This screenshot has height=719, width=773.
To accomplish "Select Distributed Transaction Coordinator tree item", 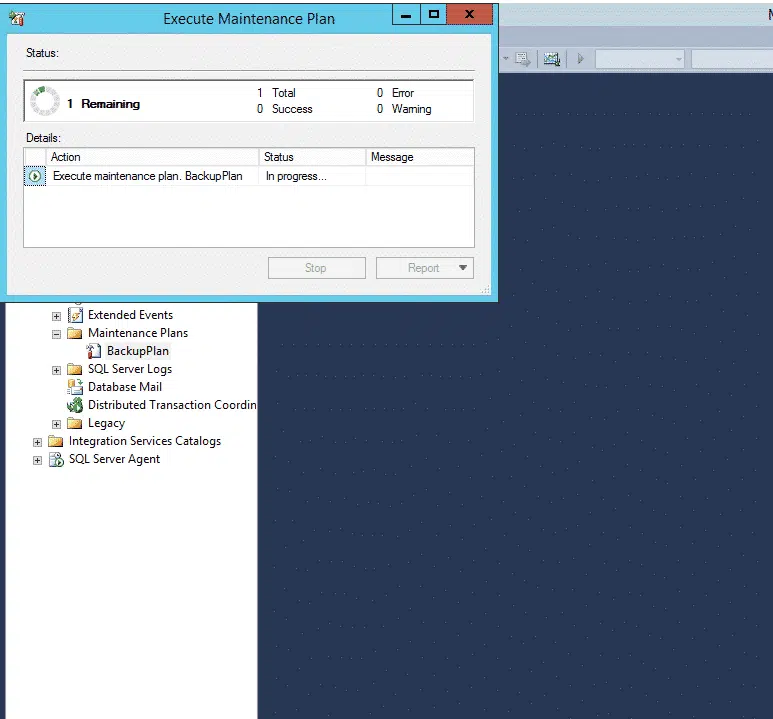I will tap(172, 405).
